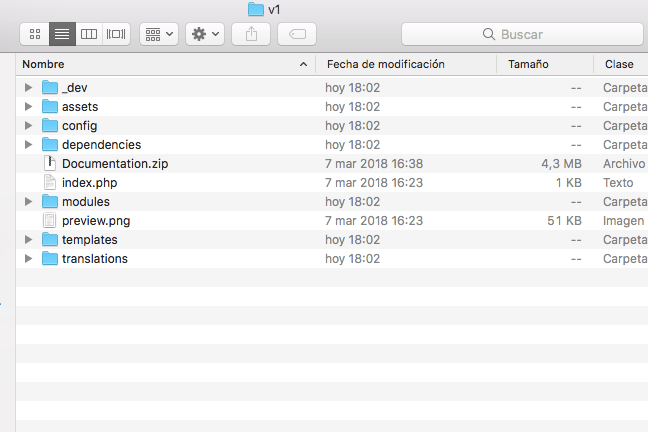The image size is (648, 432).
Task: Sort by the Clase column header
Action: coord(621,64)
